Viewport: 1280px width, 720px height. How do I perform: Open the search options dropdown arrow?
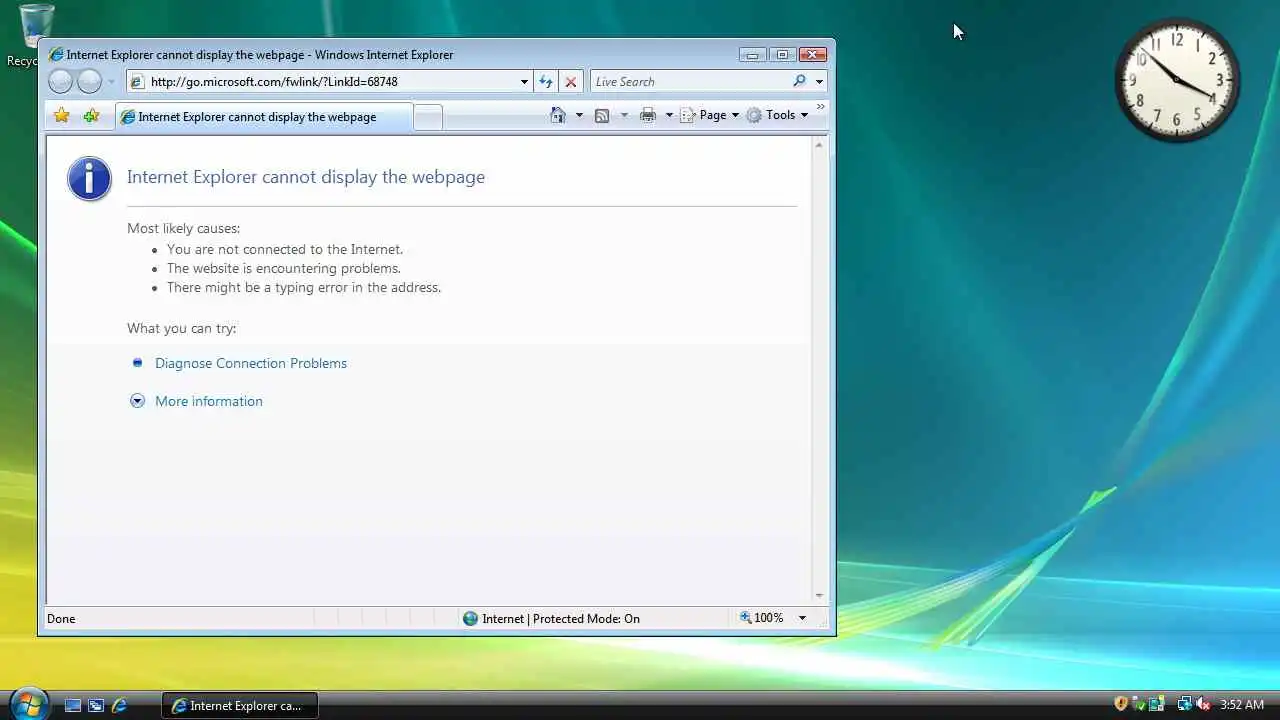[x=819, y=82]
